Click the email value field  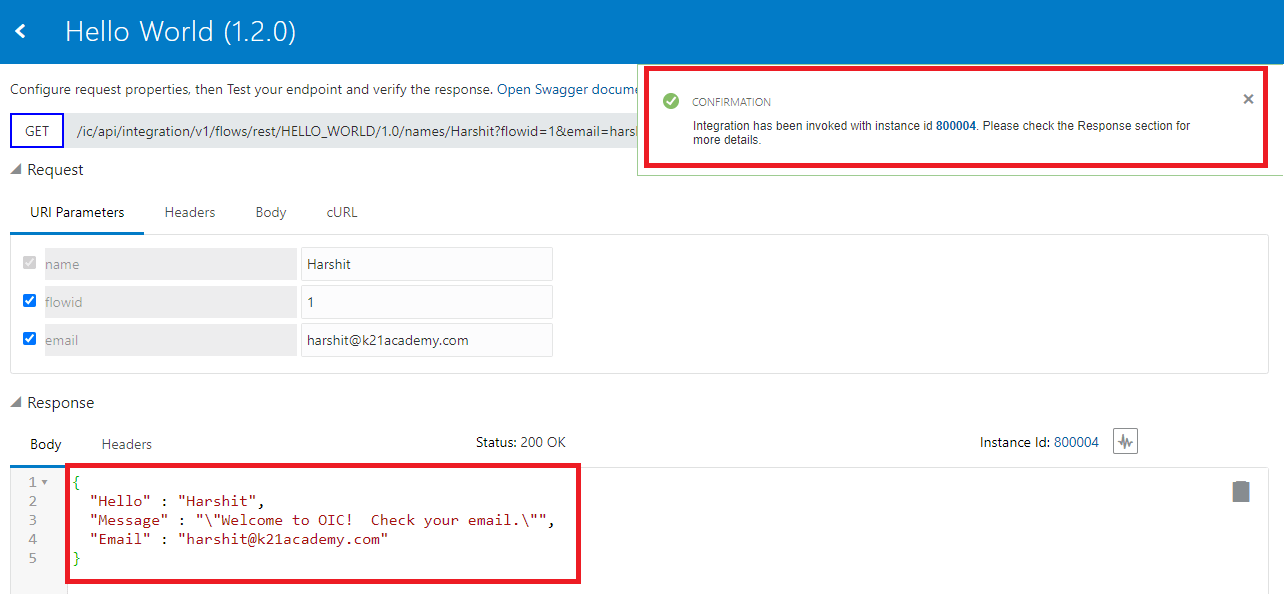[x=427, y=340]
